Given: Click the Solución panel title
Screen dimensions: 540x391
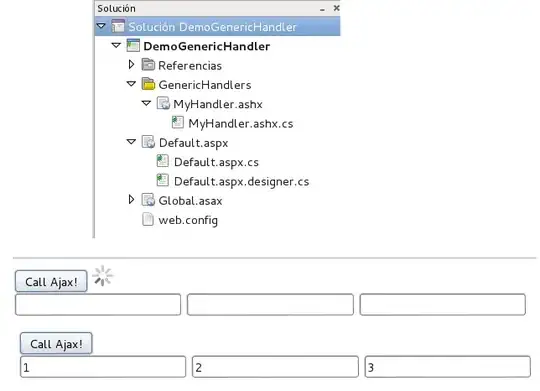Looking at the screenshot, I should (116, 9).
